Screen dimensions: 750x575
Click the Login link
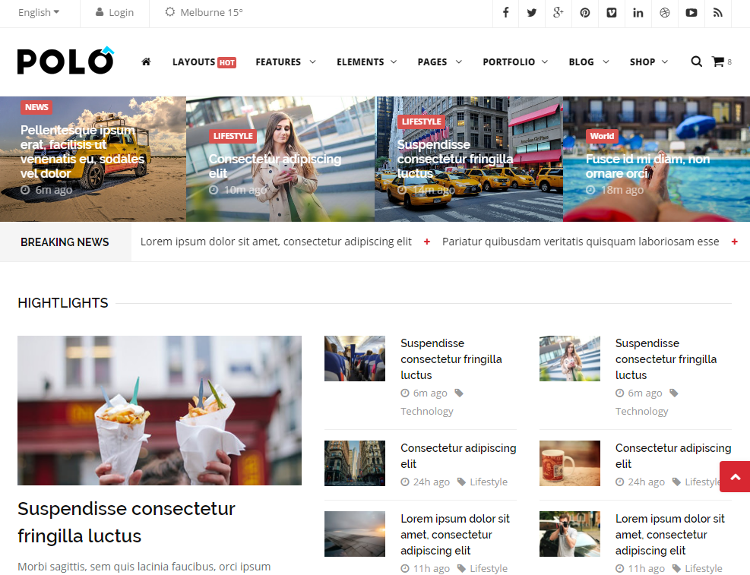point(114,13)
